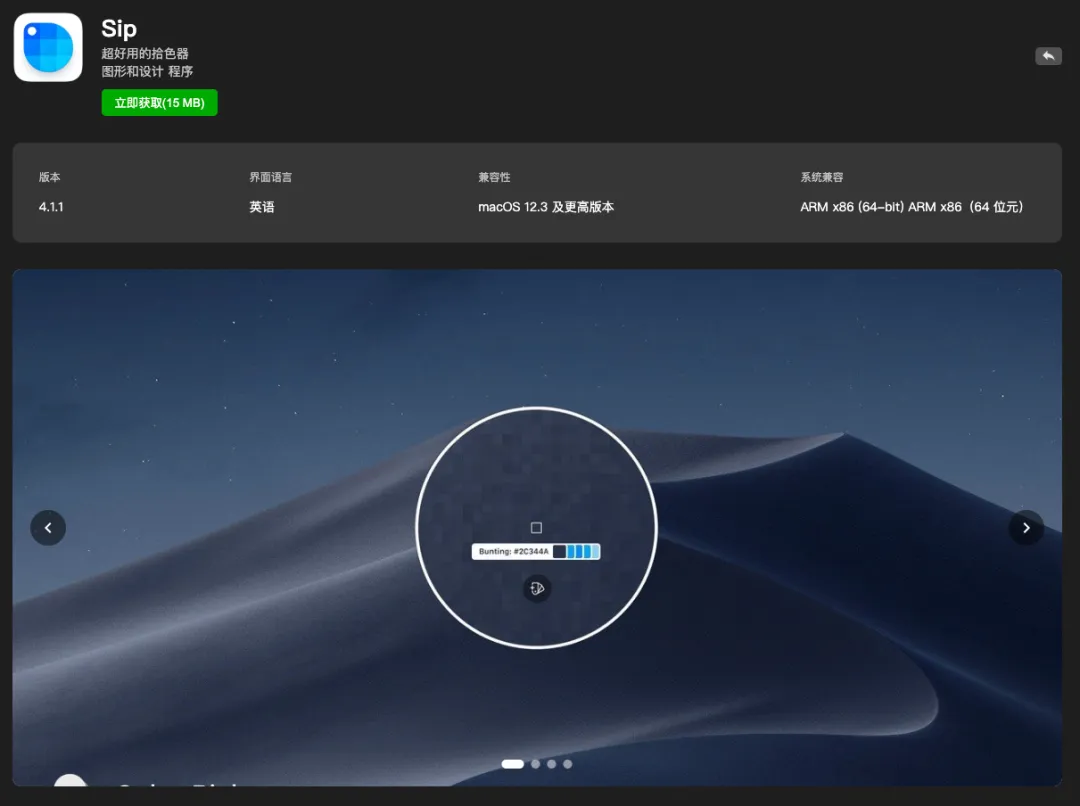The height and width of the screenshot is (806, 1080).
Task: Click the back arrow button at top right
Action: pyautogui.click(x=1048, y=56)
